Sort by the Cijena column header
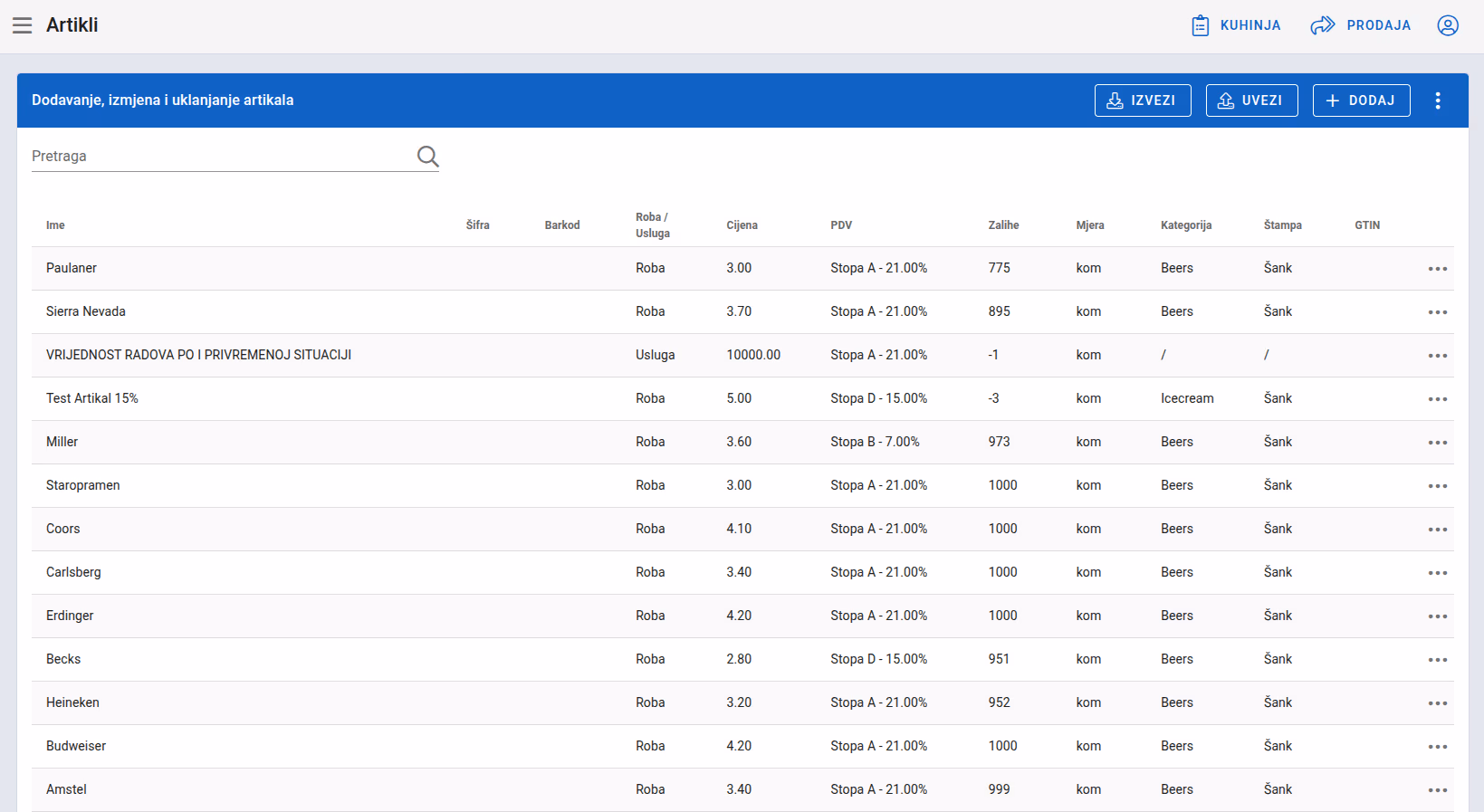The image size is (1484, 812). tap(742, 225)
